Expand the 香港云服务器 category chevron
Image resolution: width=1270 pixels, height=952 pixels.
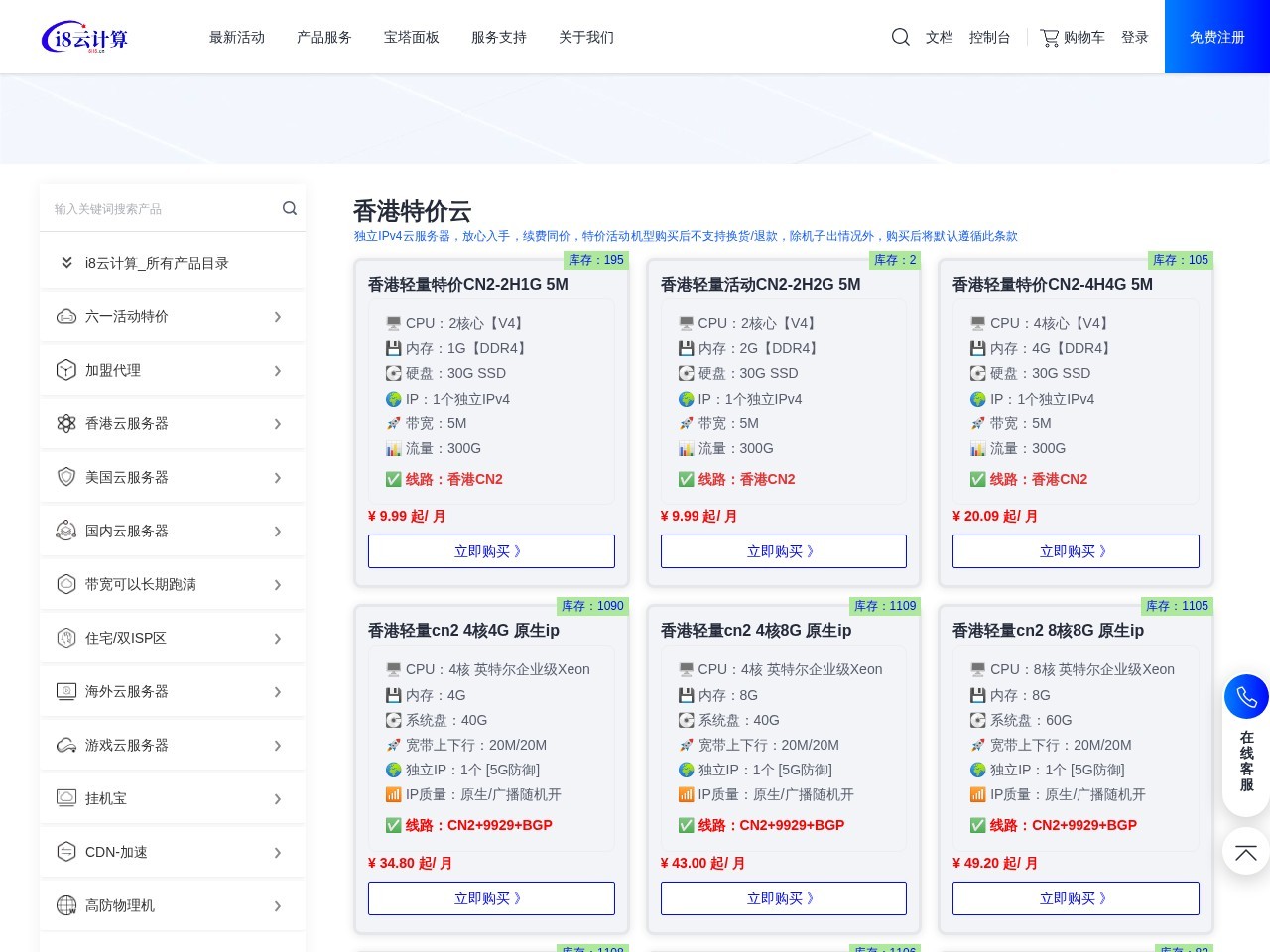coord(278,424)
